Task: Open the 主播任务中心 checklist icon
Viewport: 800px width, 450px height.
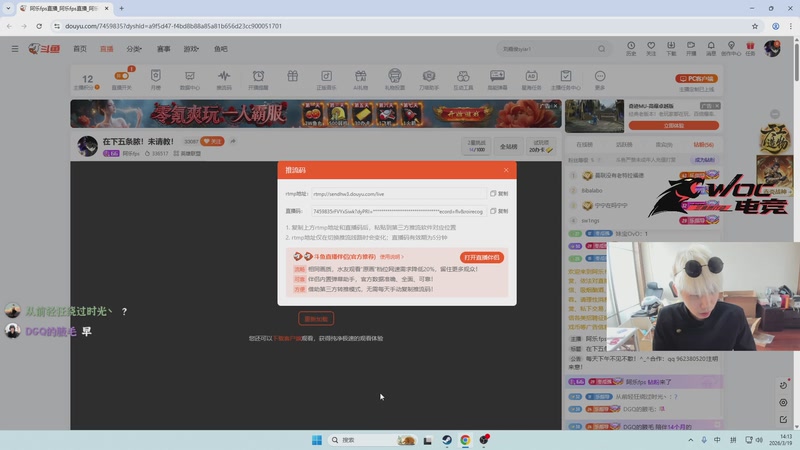Action: (x=565, y=80)
